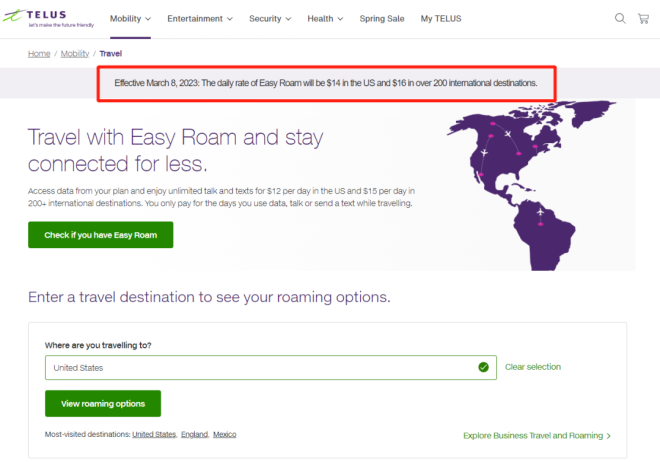Screen dimensions: 660x462
Task: Choose Mexico from most-visited destinations
Action: (x=225, y=434)
